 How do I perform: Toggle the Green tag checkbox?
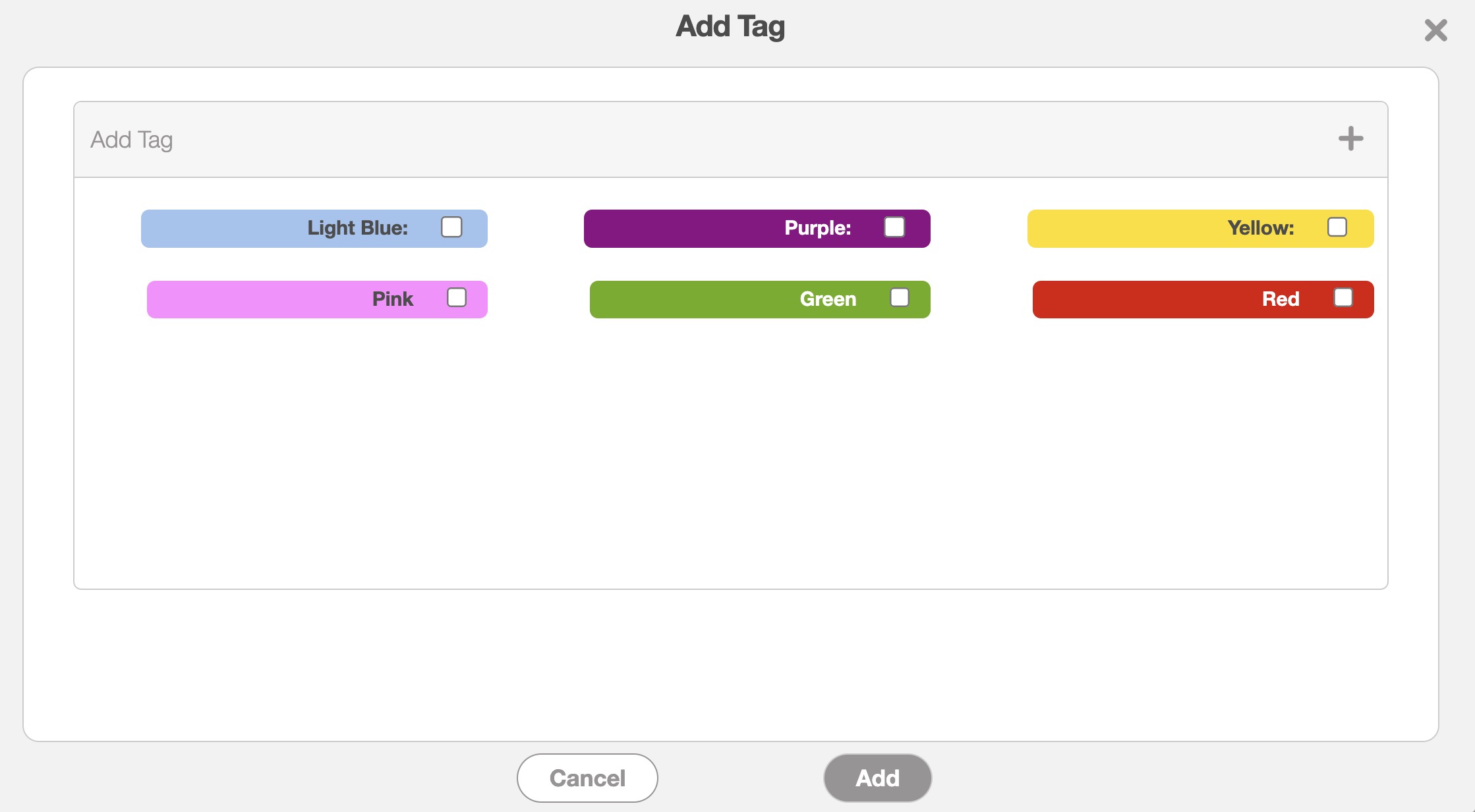(900, 298)
